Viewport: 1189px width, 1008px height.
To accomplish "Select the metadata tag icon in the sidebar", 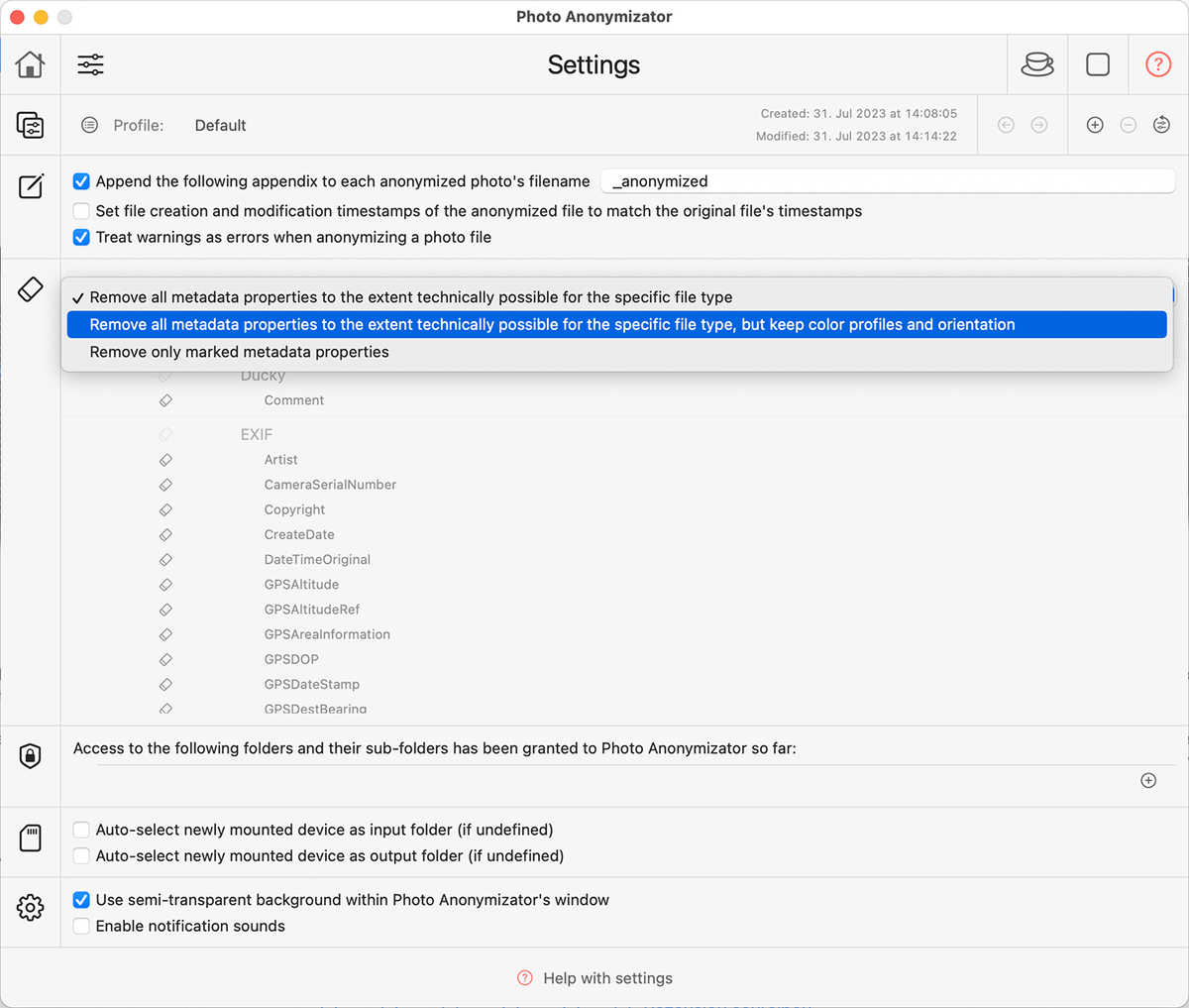I will (30, 288).
